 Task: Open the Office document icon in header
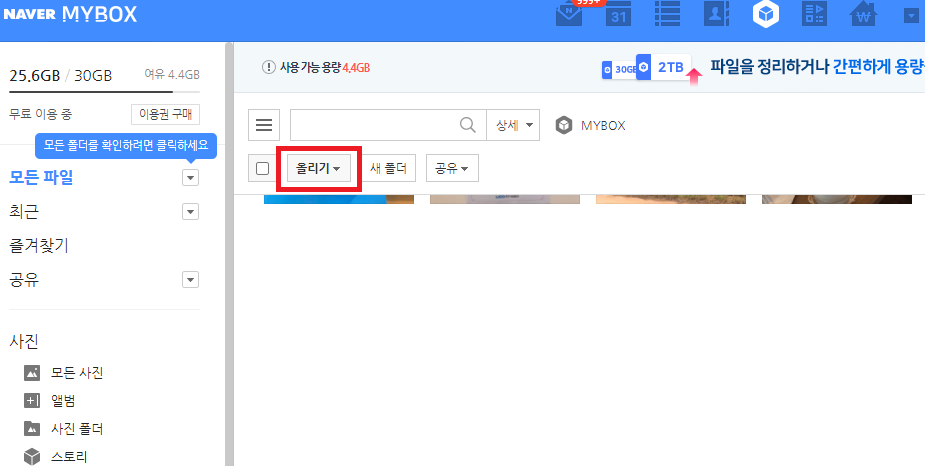click(815, 14)
